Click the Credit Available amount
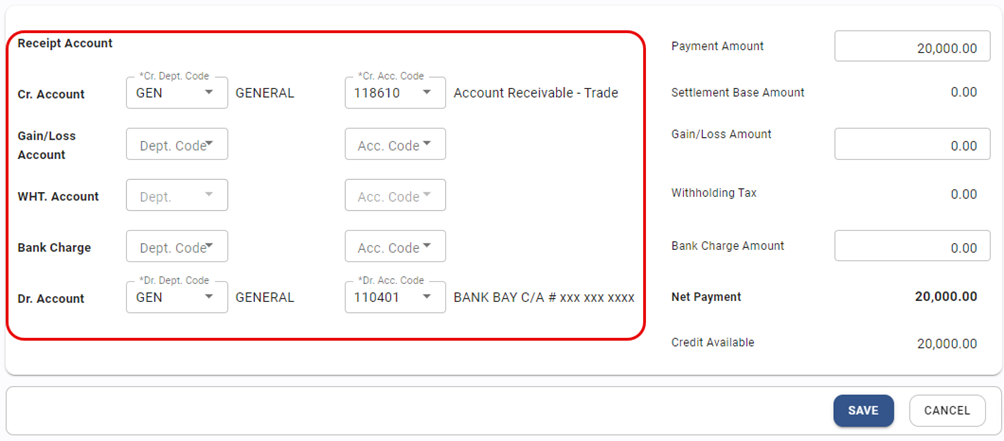1004x441 pixels. tap(946, 343)
